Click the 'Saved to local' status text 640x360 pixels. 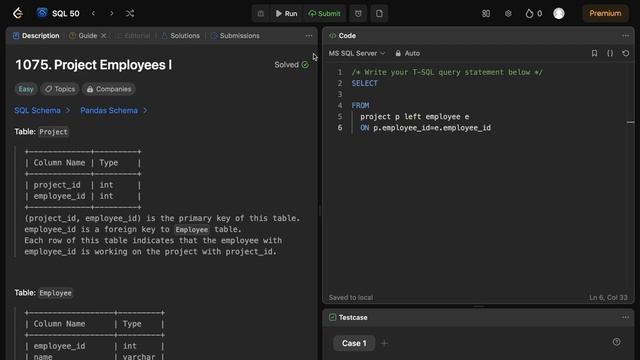[x=351, y=298]
